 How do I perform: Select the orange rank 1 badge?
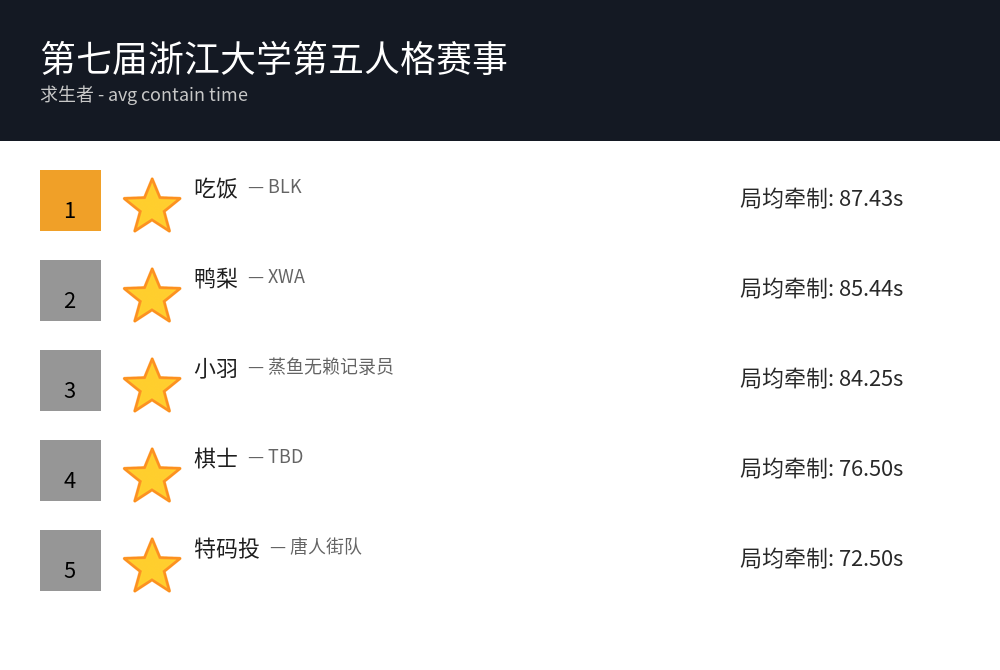coord(70,200)
